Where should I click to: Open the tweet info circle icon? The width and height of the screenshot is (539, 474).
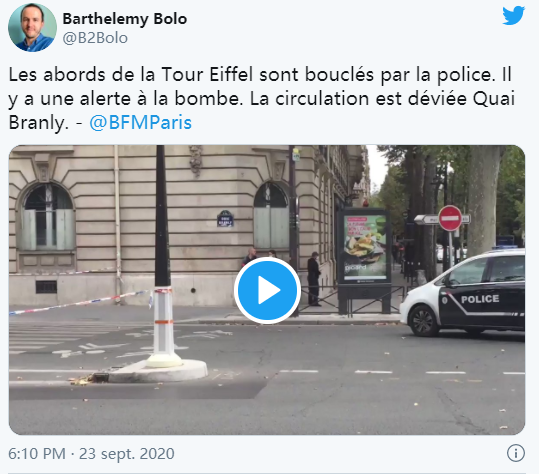(x=516, y=453)
